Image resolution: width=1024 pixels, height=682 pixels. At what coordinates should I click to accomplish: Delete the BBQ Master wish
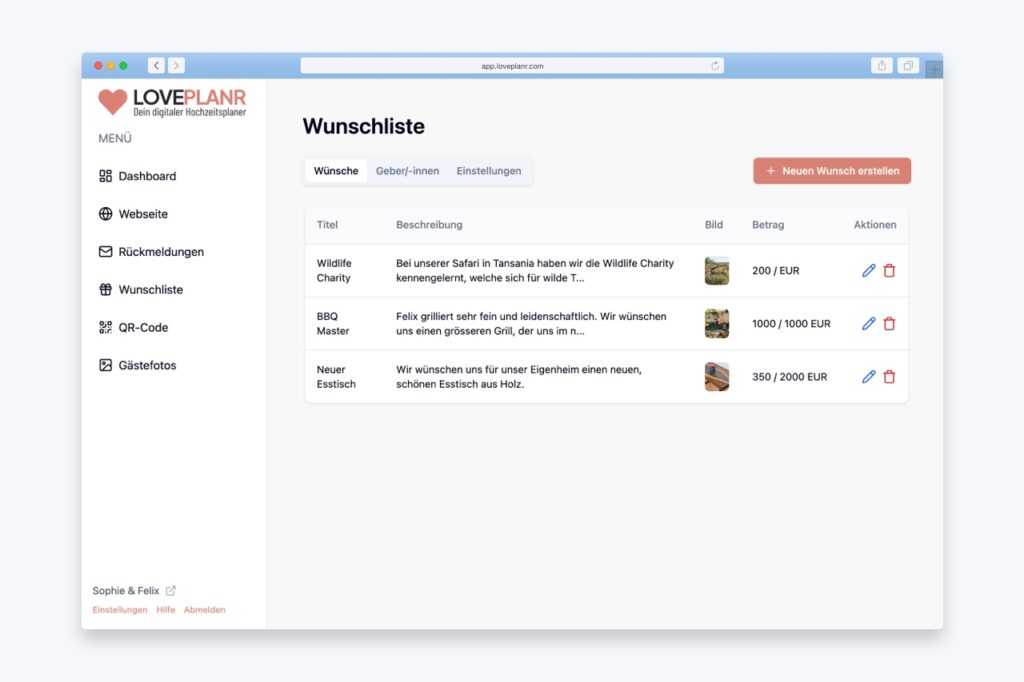point(889,324)
